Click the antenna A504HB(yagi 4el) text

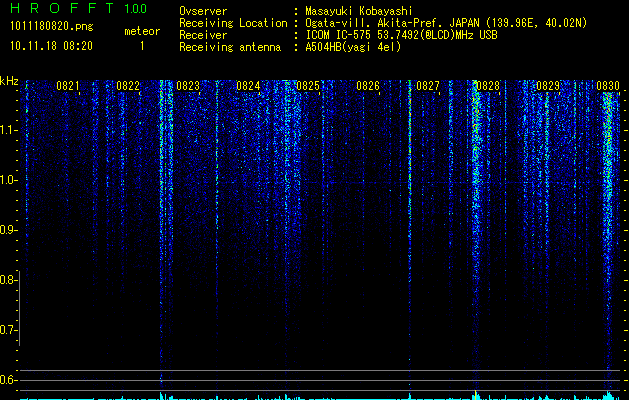point(353,47)
